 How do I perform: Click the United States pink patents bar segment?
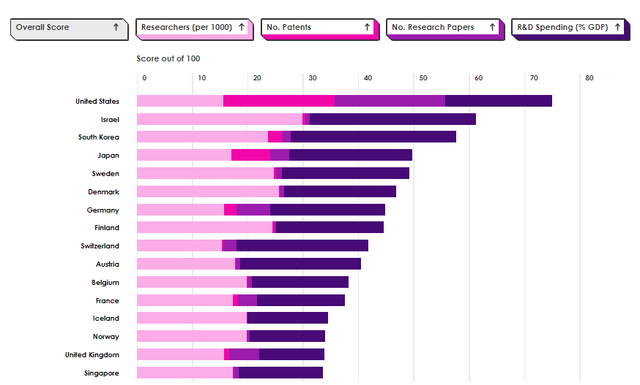(x=279, y=101)
